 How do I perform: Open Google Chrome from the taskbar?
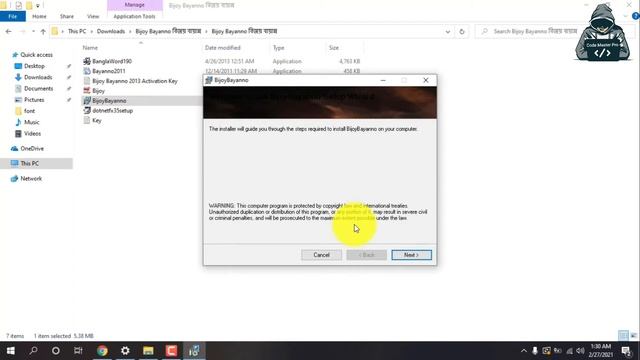click(102, 351)
